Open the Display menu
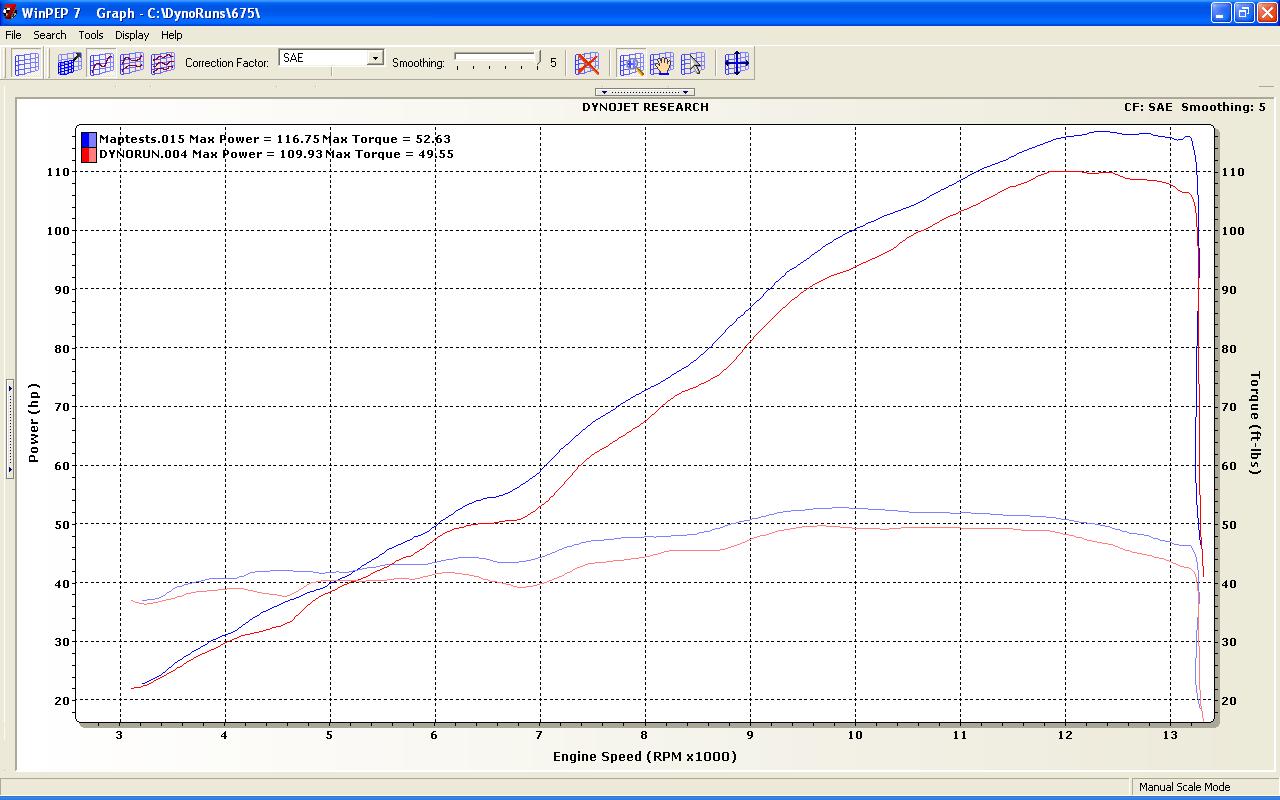This screenshot has width=1280, height=800. 132,35
